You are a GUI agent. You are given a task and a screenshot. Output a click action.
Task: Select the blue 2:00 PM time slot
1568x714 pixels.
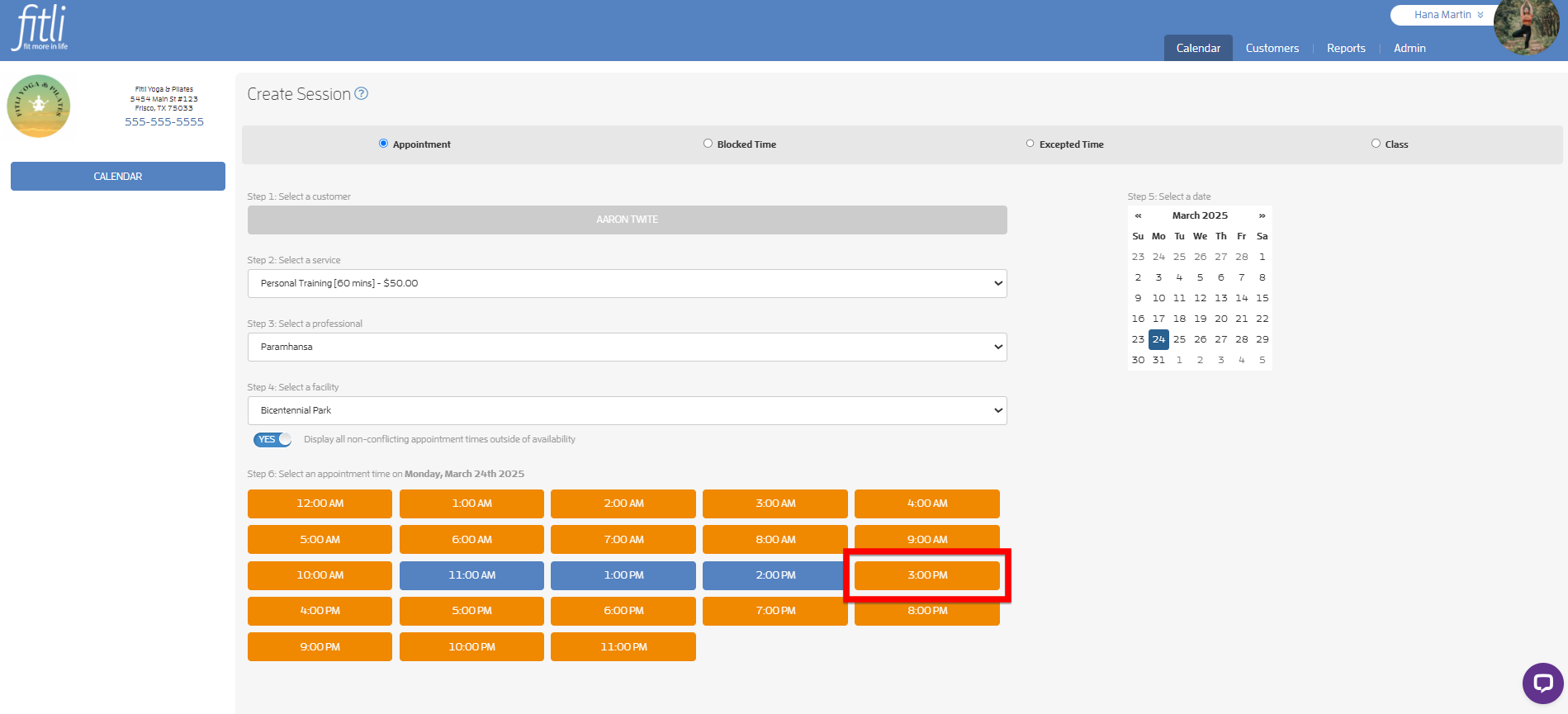point(775,575)
